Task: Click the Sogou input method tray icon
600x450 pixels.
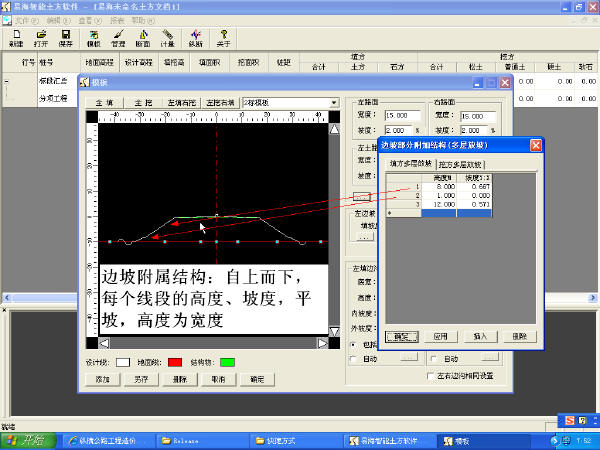Action: coord(569,421)
